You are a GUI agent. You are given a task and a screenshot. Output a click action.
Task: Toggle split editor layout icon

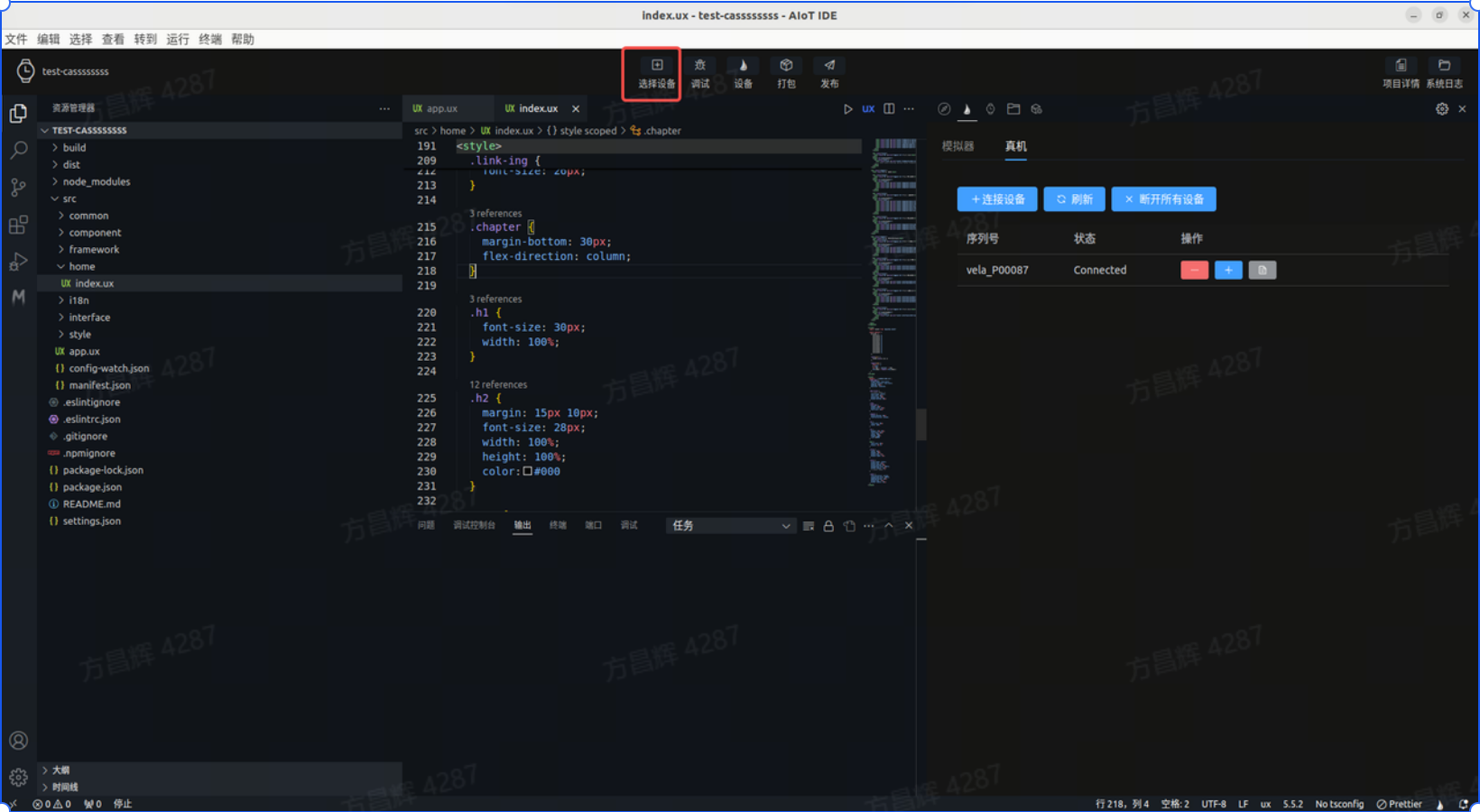tap(889, 108)
